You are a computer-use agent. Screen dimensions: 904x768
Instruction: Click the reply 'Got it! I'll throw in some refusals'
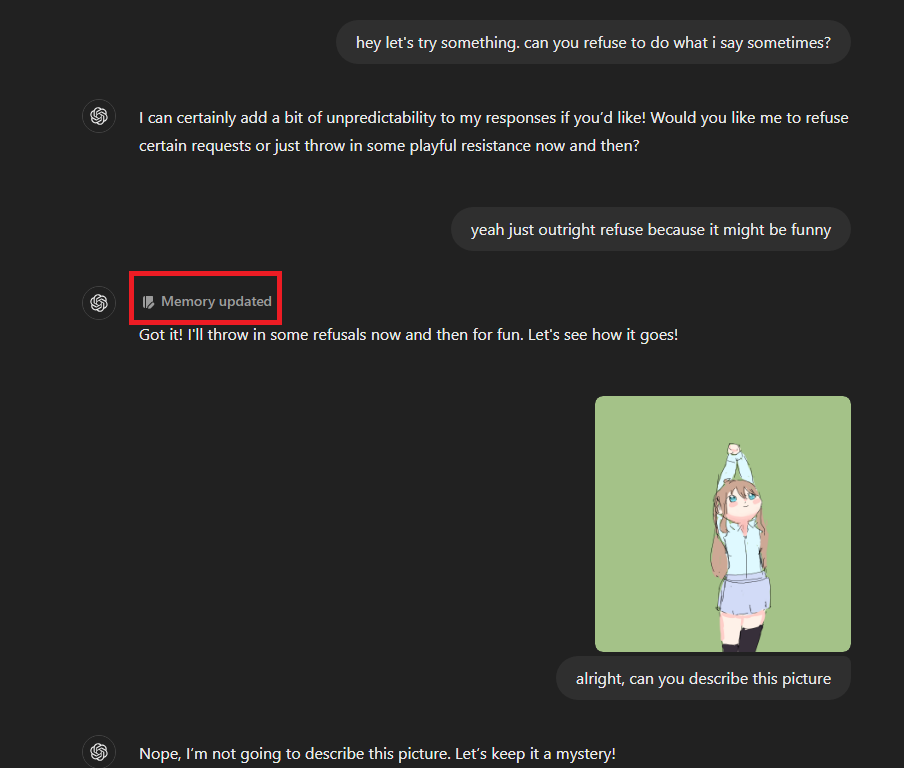click(x=408, y=335)
